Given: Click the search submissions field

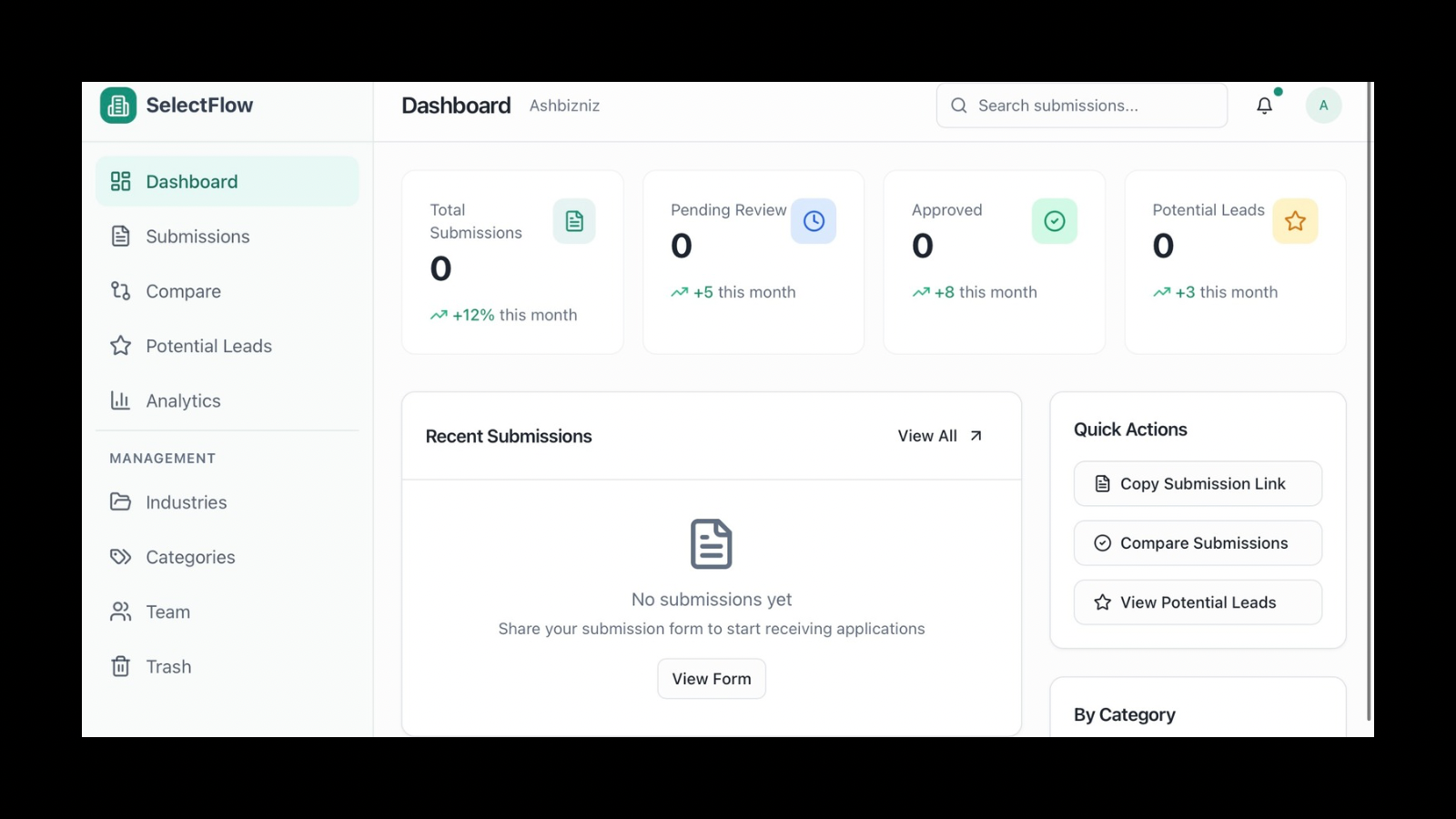Looking at the screenshot, I should point(1081,106).
